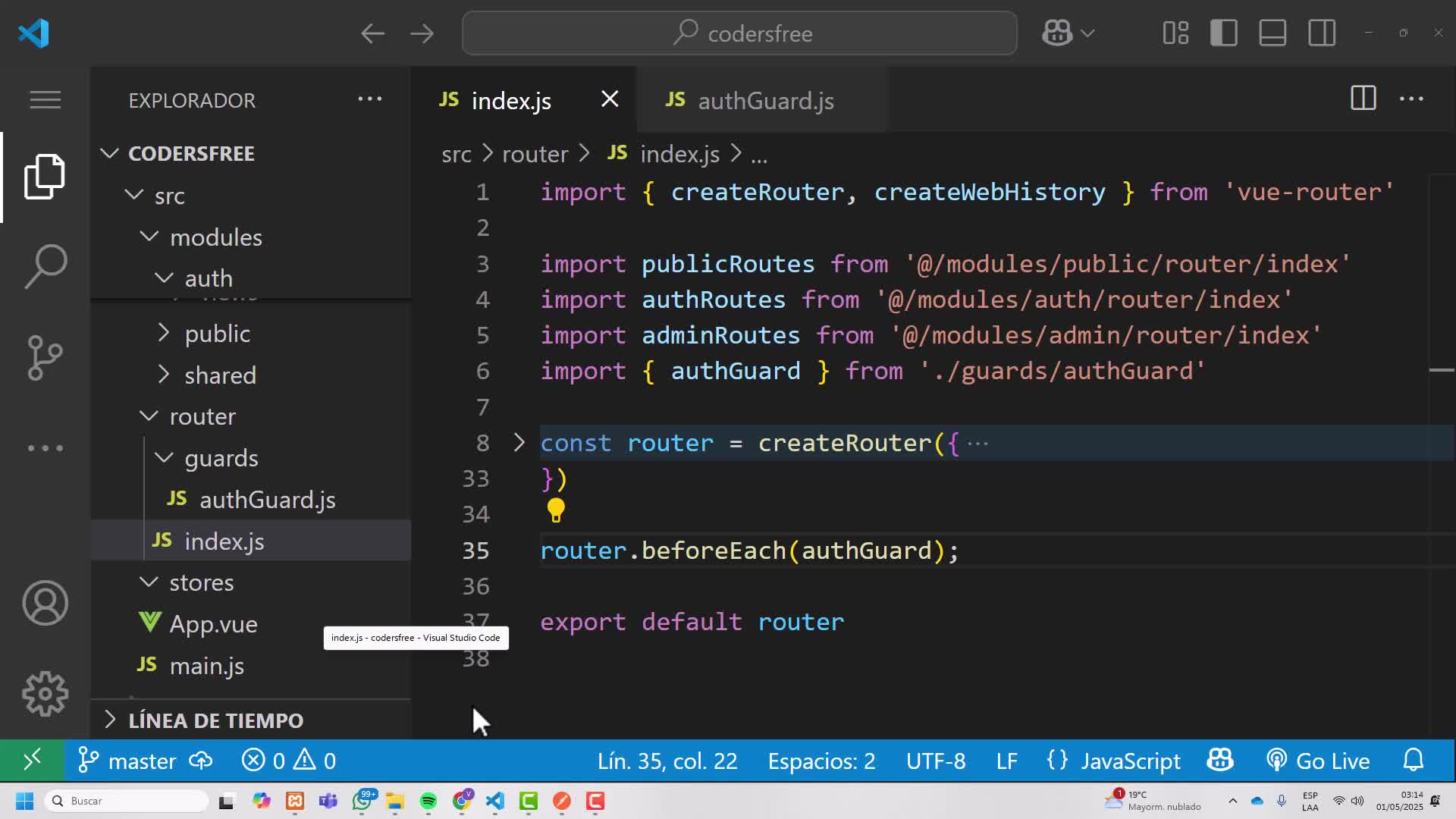
Task: Toggle the secondary side bar
Action: 1322,33
